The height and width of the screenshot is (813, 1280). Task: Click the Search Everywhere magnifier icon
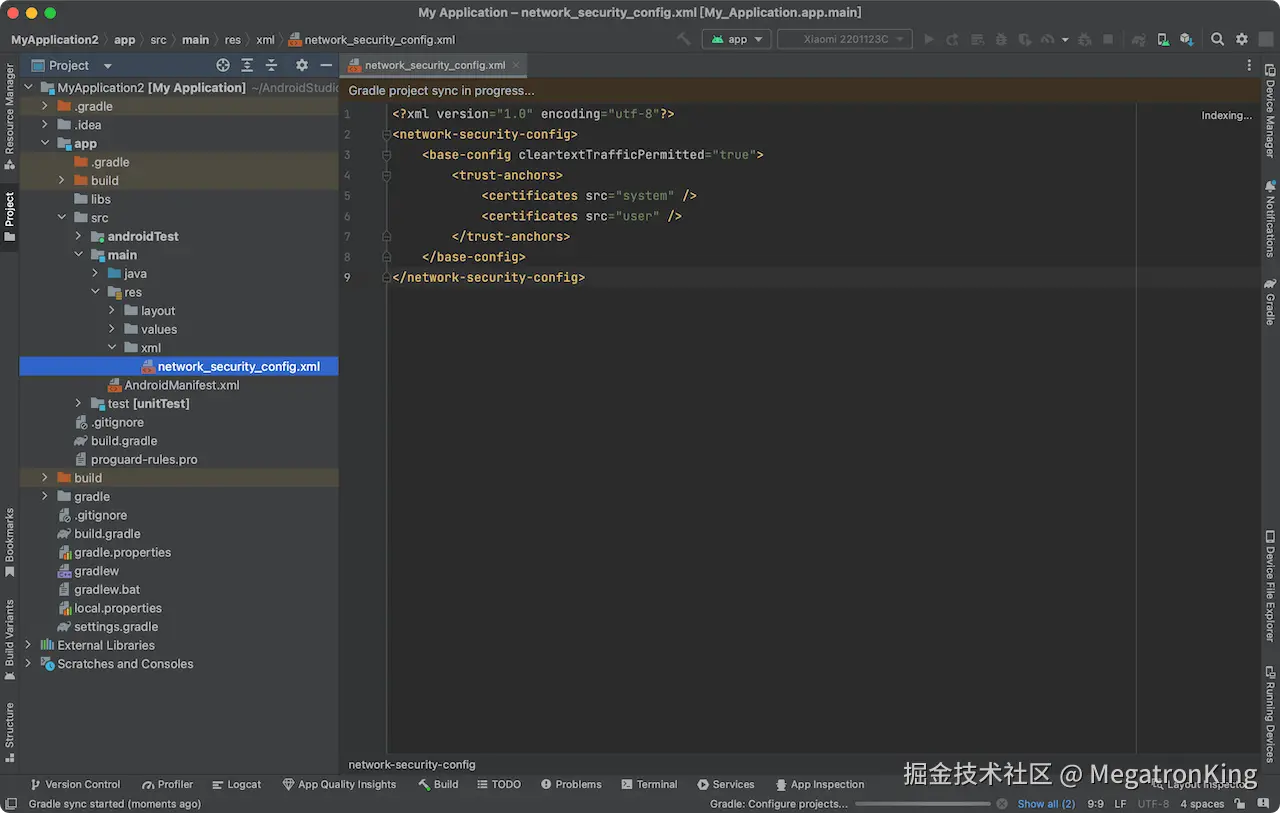tap(1217, 40)
